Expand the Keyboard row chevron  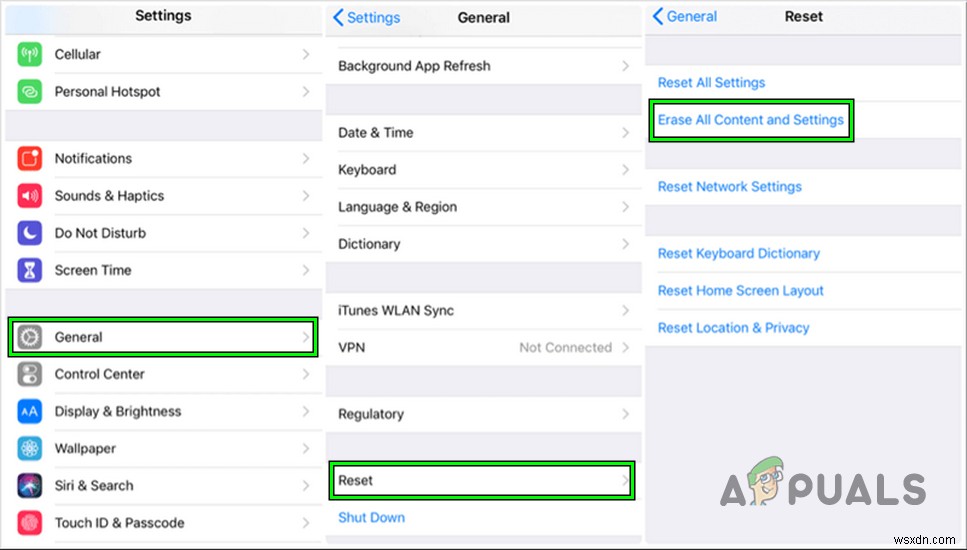point(625,170)
